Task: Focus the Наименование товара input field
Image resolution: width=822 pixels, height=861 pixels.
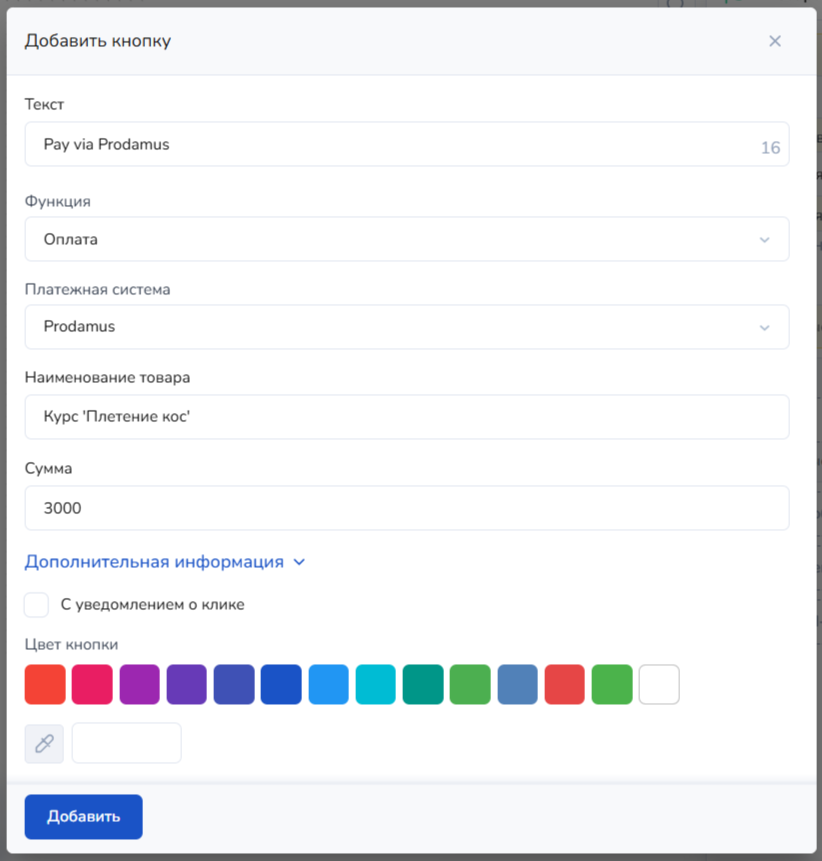Action: click(406, 416)
